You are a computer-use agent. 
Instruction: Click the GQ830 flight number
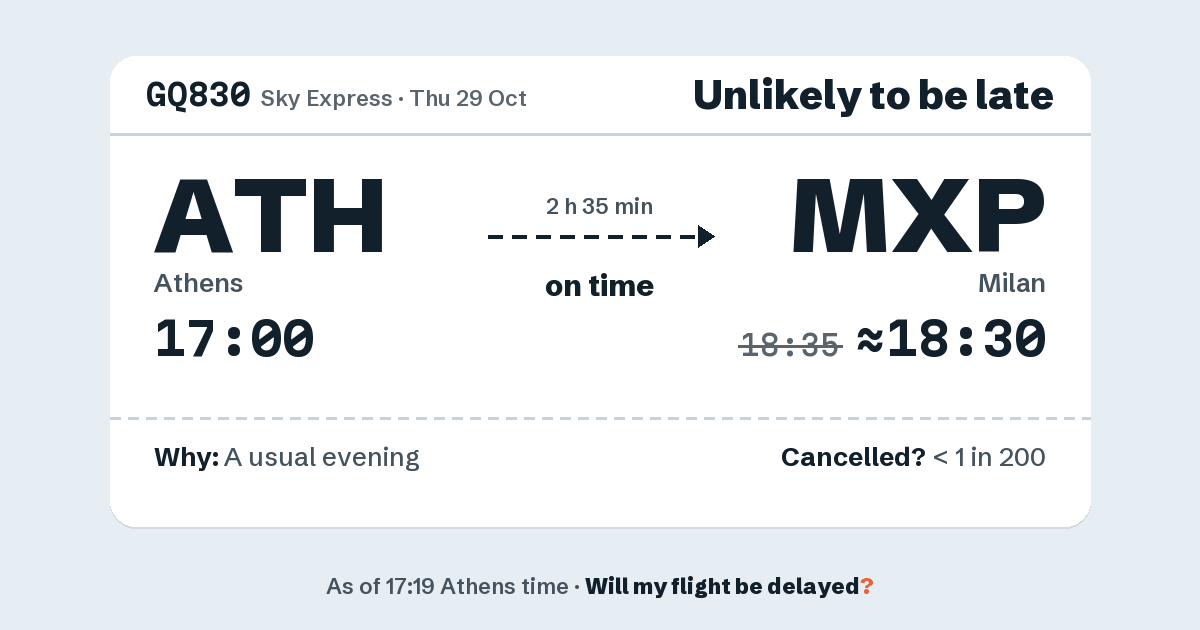198,96
